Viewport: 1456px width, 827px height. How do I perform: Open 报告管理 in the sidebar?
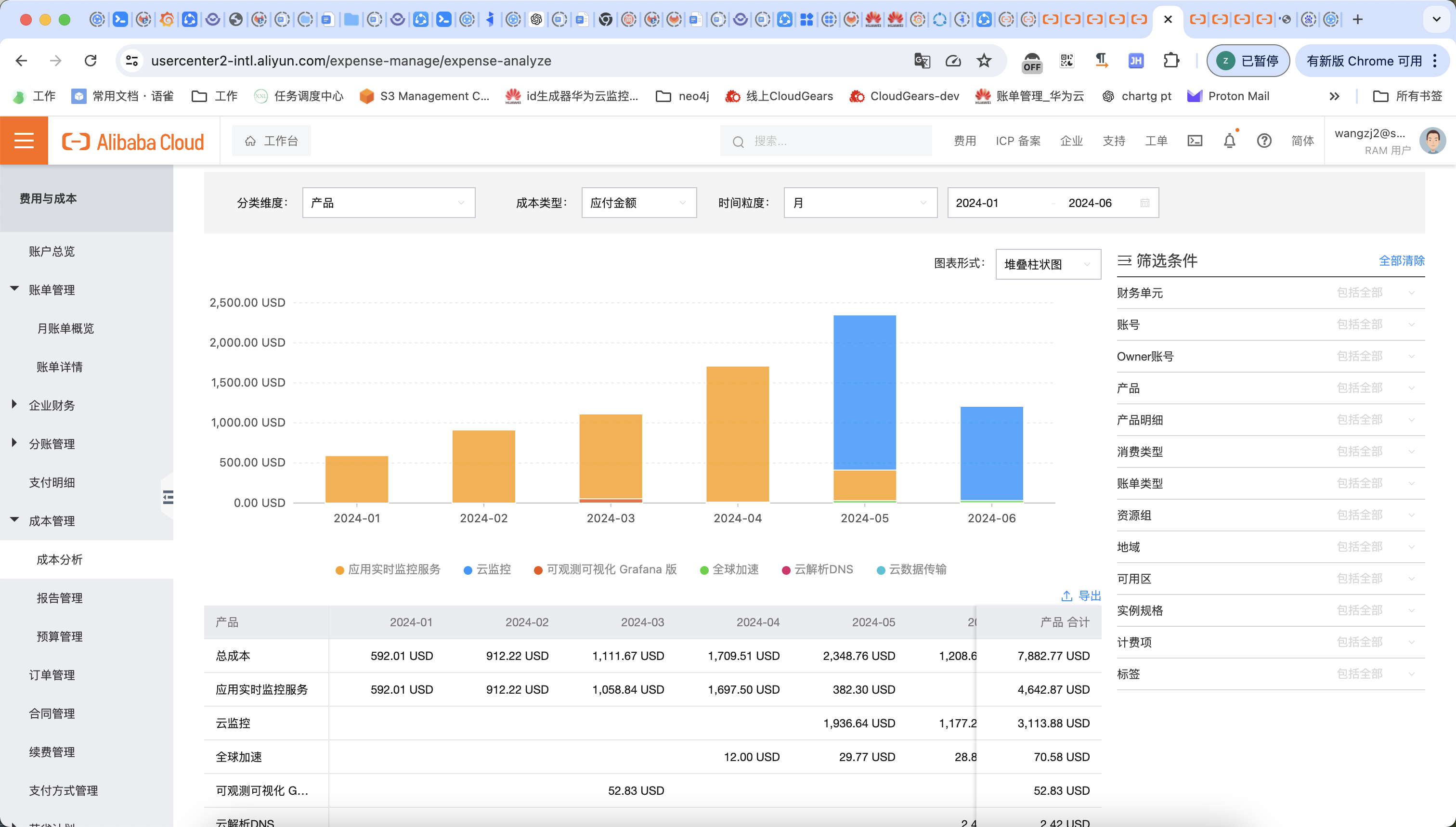click(x=60, y=598)
